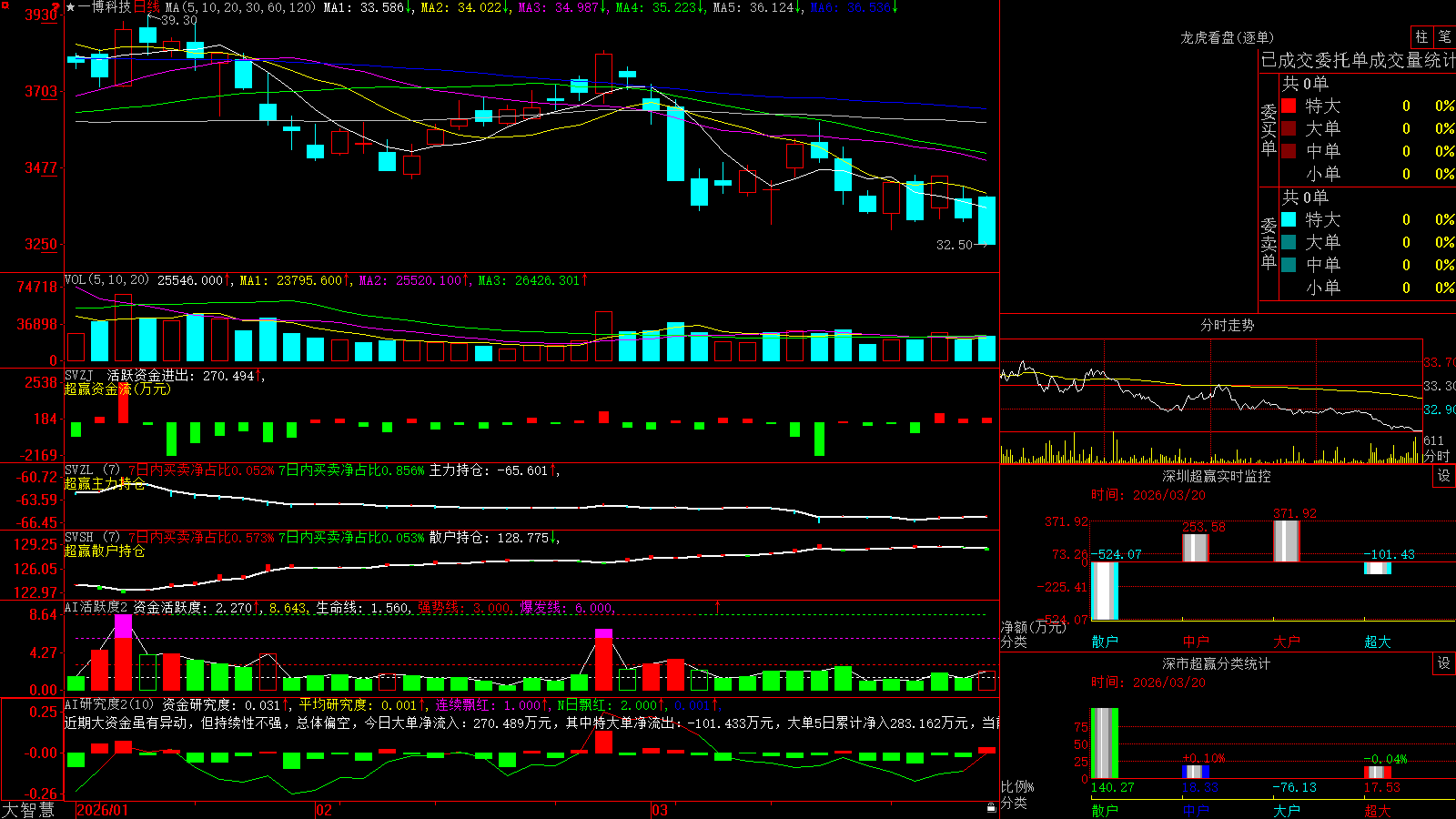Image resolution: width=1456 pixels, height=819 pixels.
Task: Click the 超大 -101.43 bar in monitor
Action: click(1377, 568)
